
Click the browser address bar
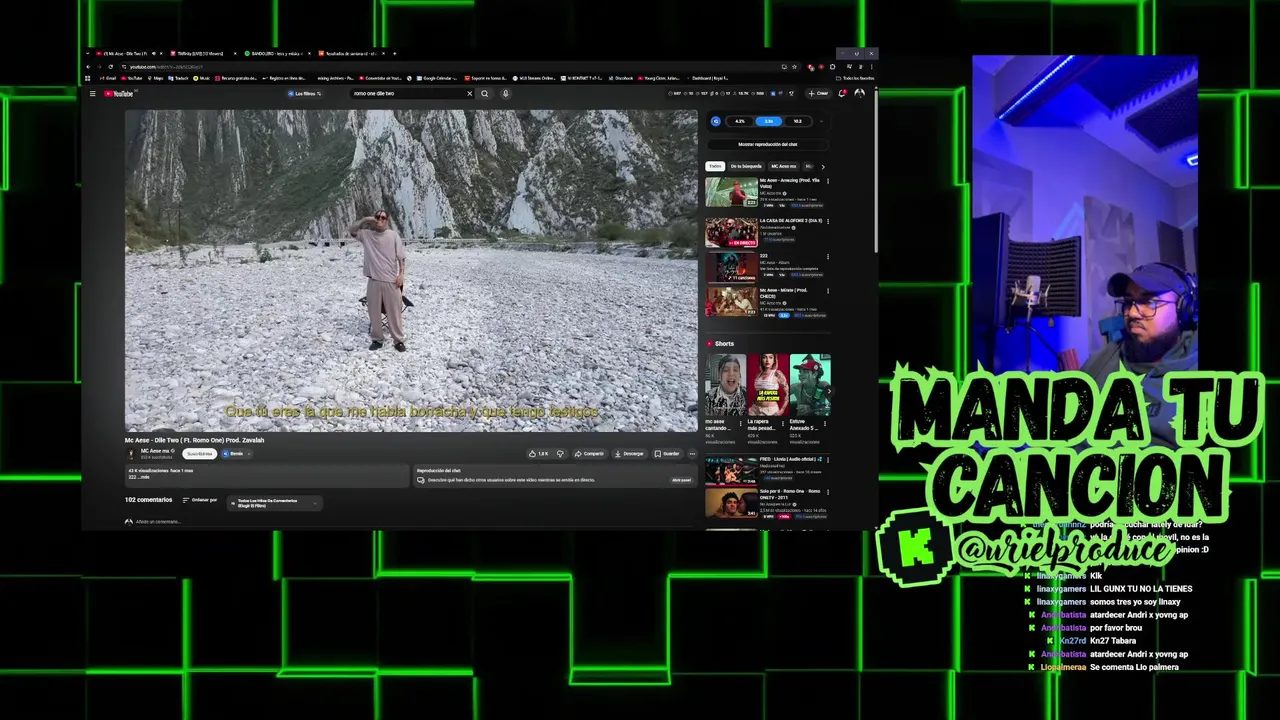point(450,67)
